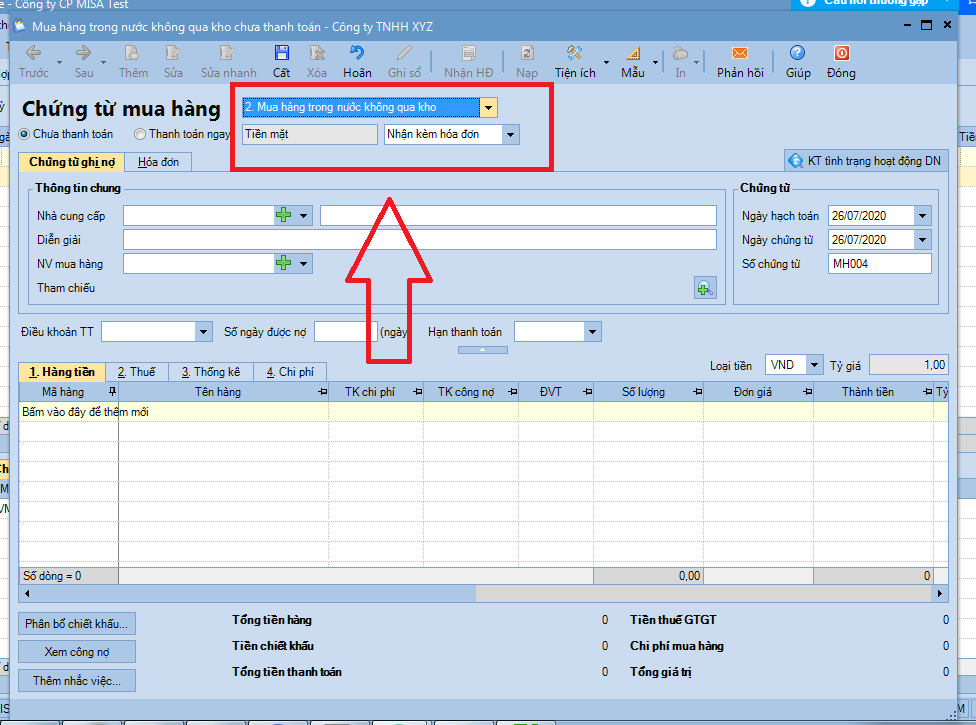Select Chưa thanh toán radio option
This screenshot has height=725, width=976.
coord(26,134)
